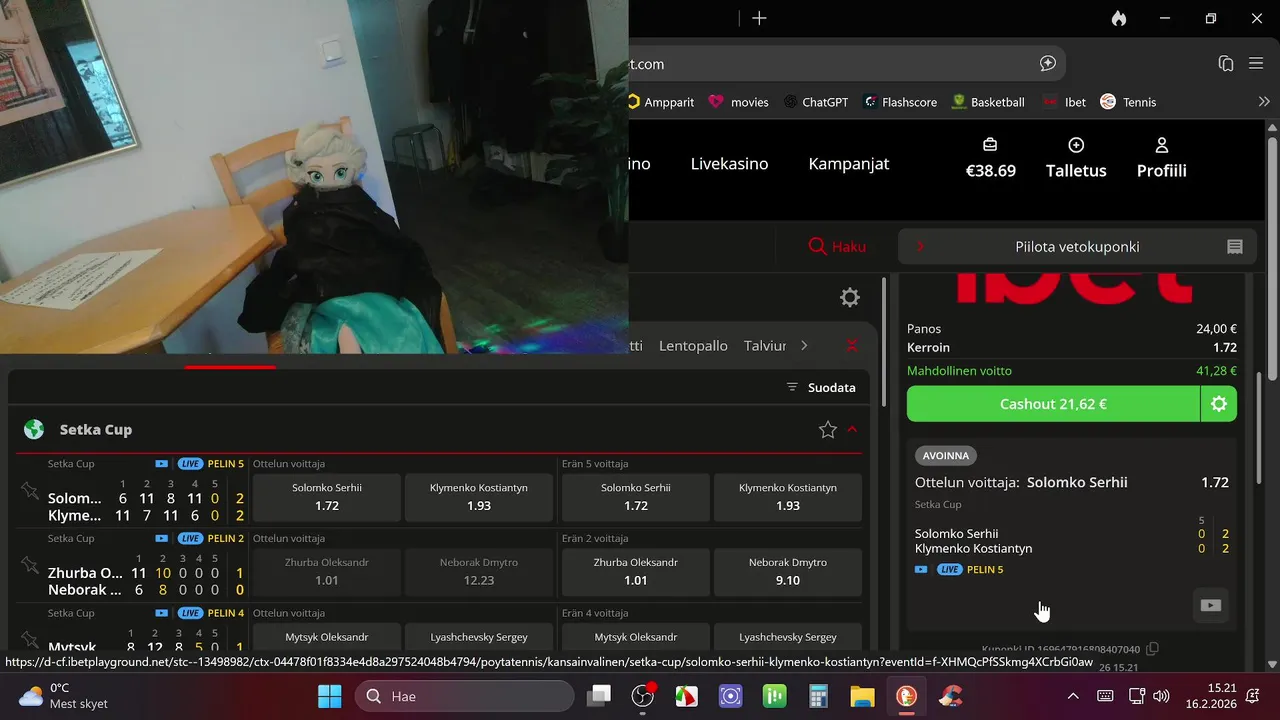This screenshot has width=1280, height=720.
Task: Show more bookmarks with the double chevron
Action: tap(1264, 102)
